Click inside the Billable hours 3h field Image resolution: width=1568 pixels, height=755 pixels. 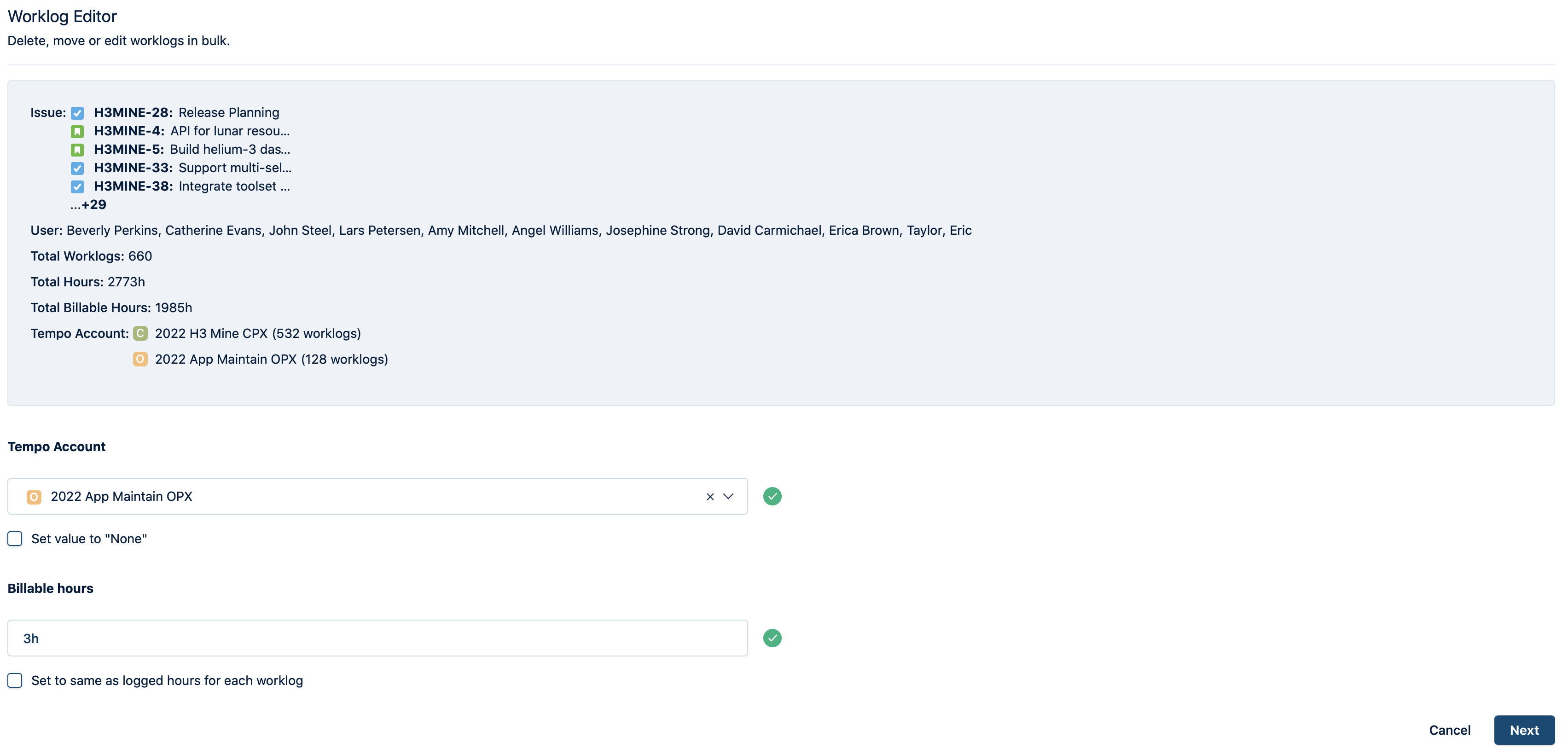377,638
